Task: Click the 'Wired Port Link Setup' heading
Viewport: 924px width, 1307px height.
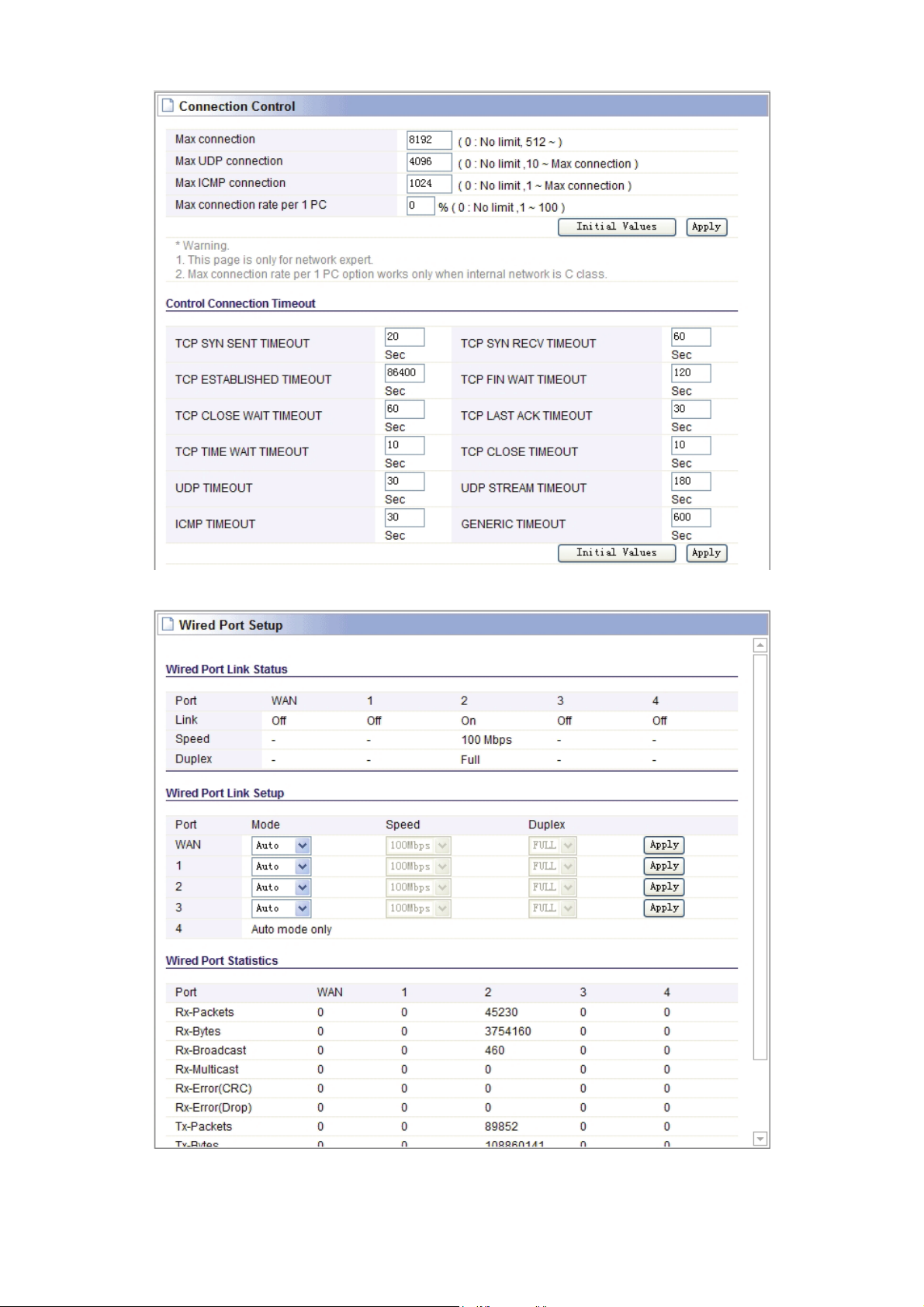Action: point(225,793)
